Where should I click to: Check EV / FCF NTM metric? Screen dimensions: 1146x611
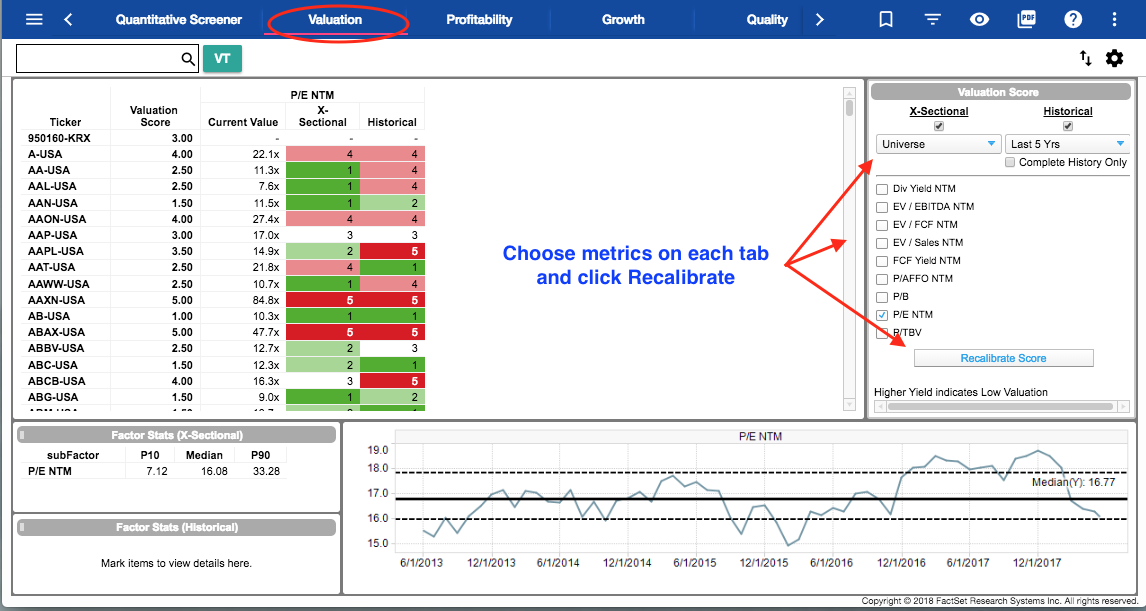[882, 224]
